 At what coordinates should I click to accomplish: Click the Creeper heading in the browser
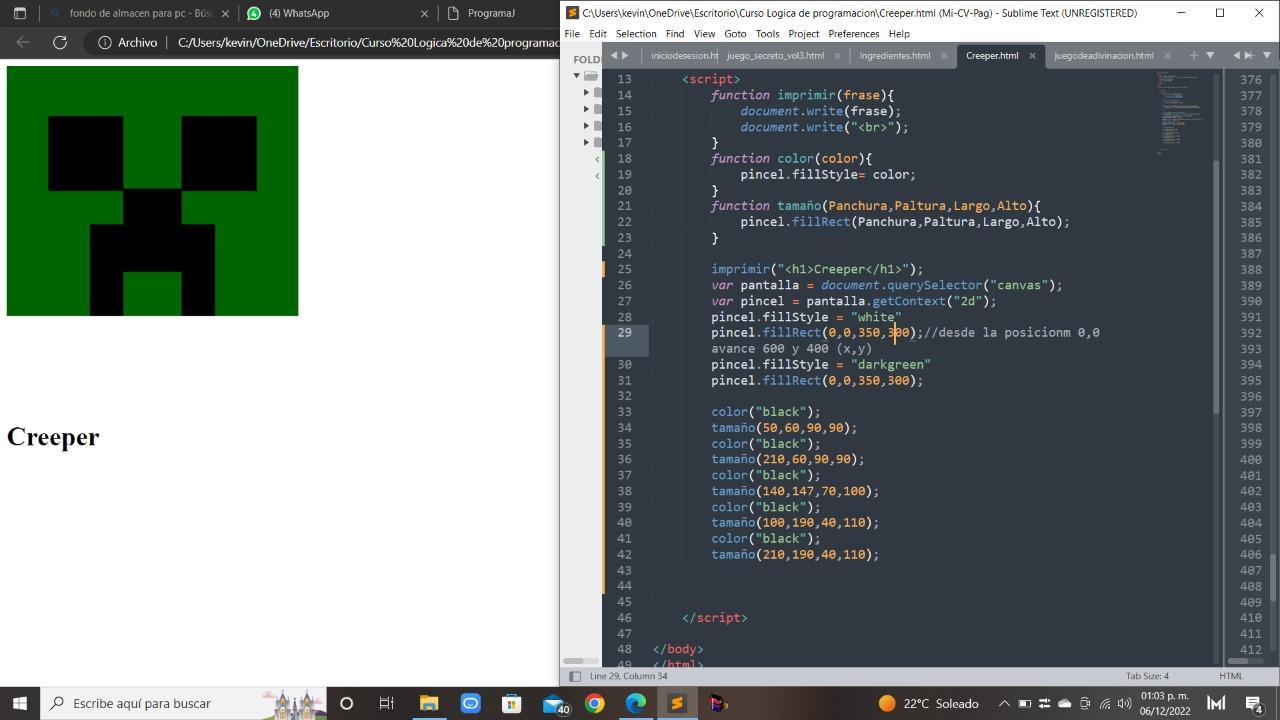click(53, 437)
